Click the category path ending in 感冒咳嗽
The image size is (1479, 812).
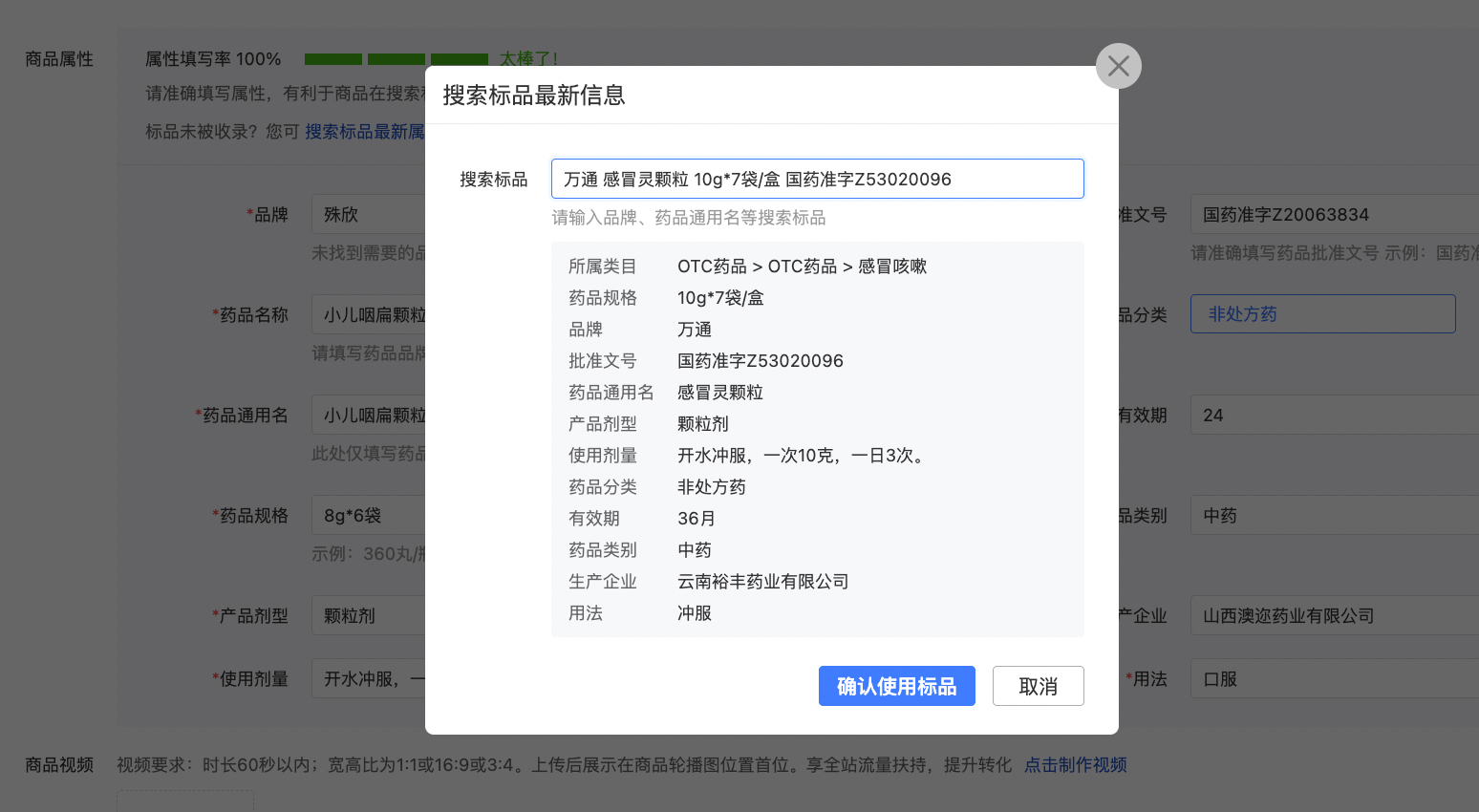pos(803,267)
